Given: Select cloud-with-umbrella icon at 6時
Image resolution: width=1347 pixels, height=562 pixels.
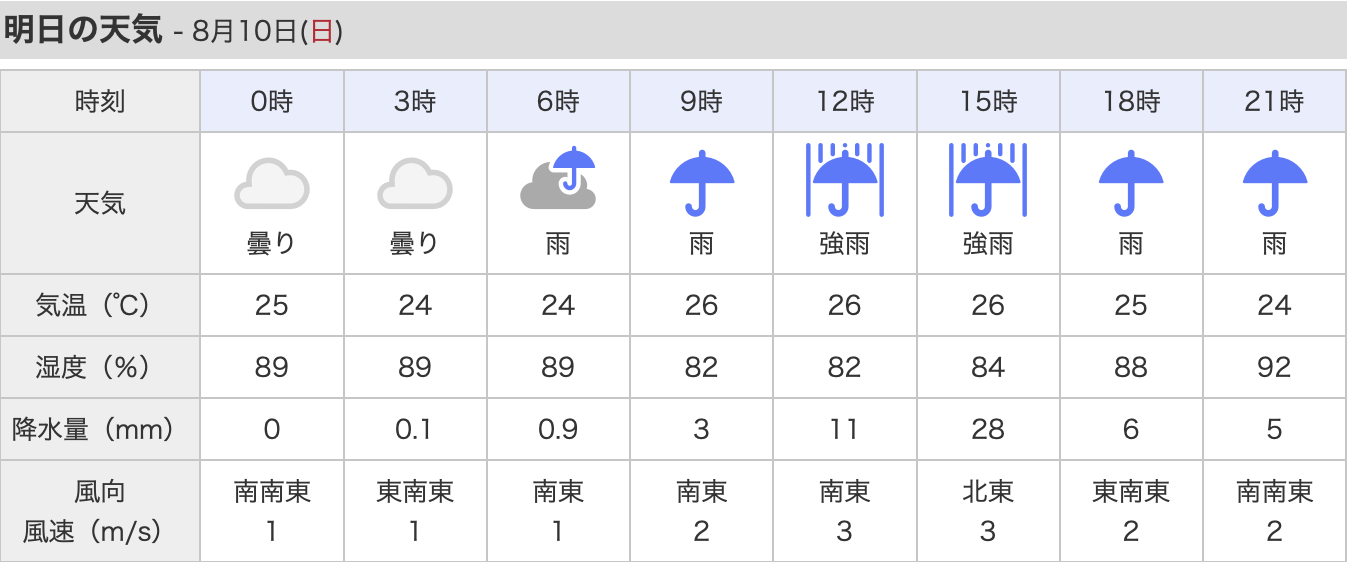Looking at the screenshot, I should tap(558, 178).
